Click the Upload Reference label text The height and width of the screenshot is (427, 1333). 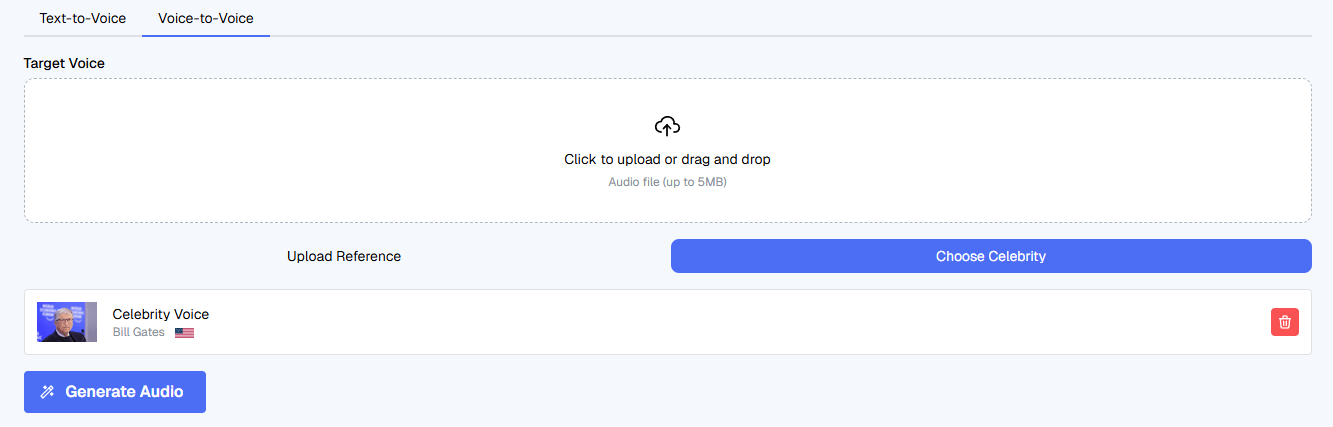click(344, 256)
